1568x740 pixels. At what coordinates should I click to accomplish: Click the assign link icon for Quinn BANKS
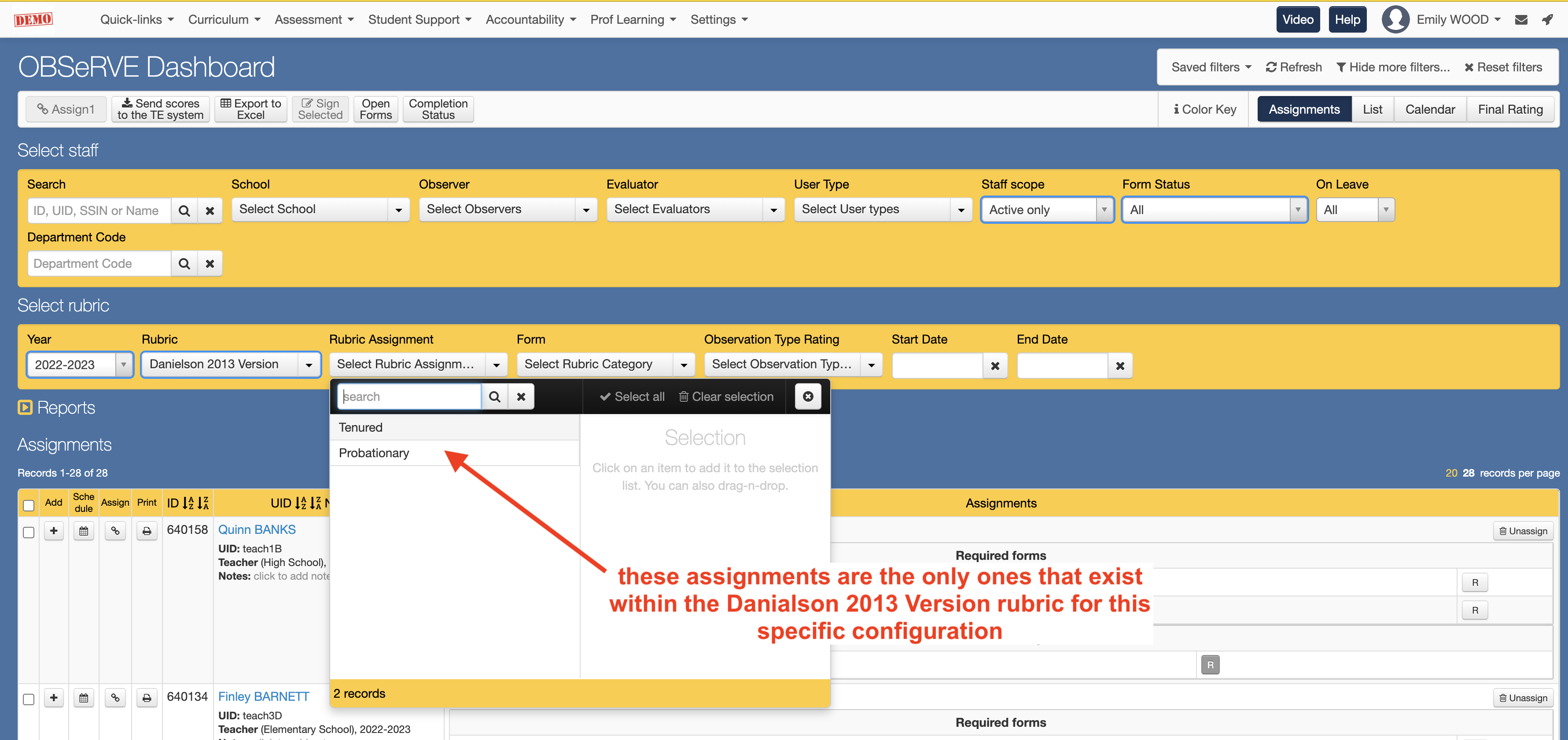click(115, 531)
